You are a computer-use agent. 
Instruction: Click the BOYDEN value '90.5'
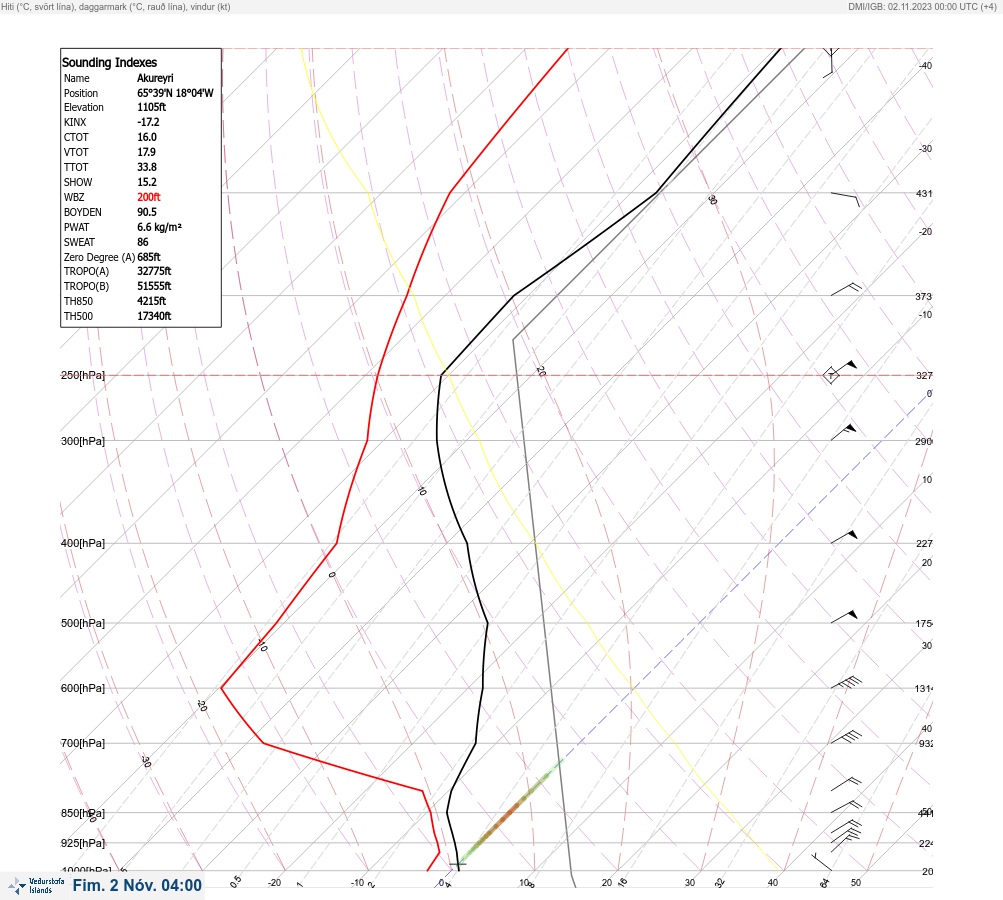pos(146,212)
